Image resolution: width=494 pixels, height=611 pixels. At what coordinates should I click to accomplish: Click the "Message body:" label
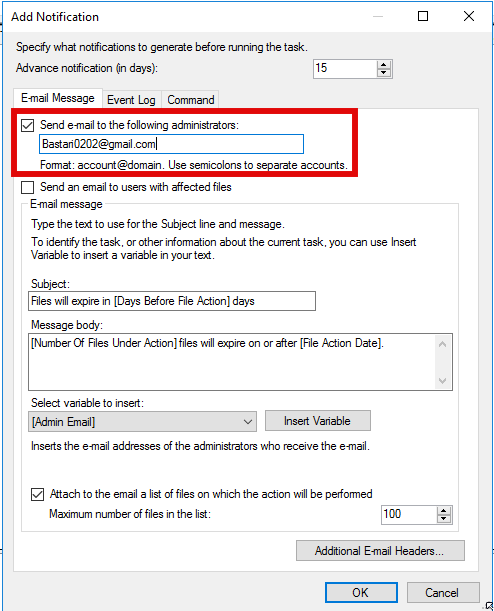pyautogui.click(x=67, y=325)
